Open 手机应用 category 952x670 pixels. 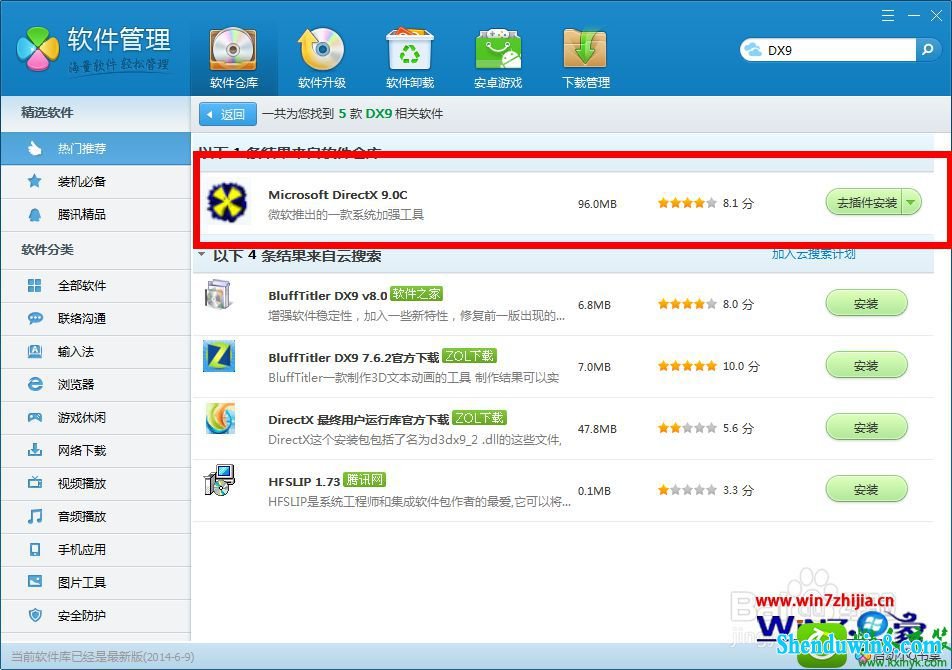[95, 549]
